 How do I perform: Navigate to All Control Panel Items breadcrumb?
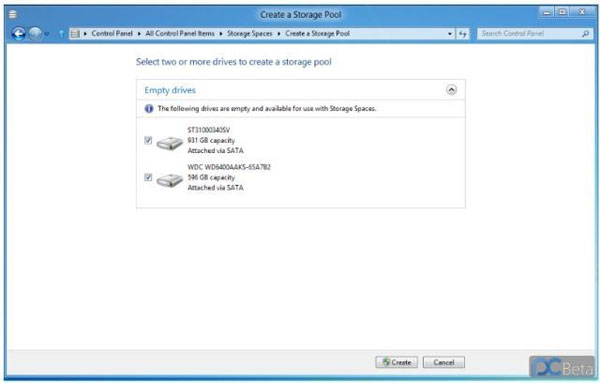pos(180,34)
